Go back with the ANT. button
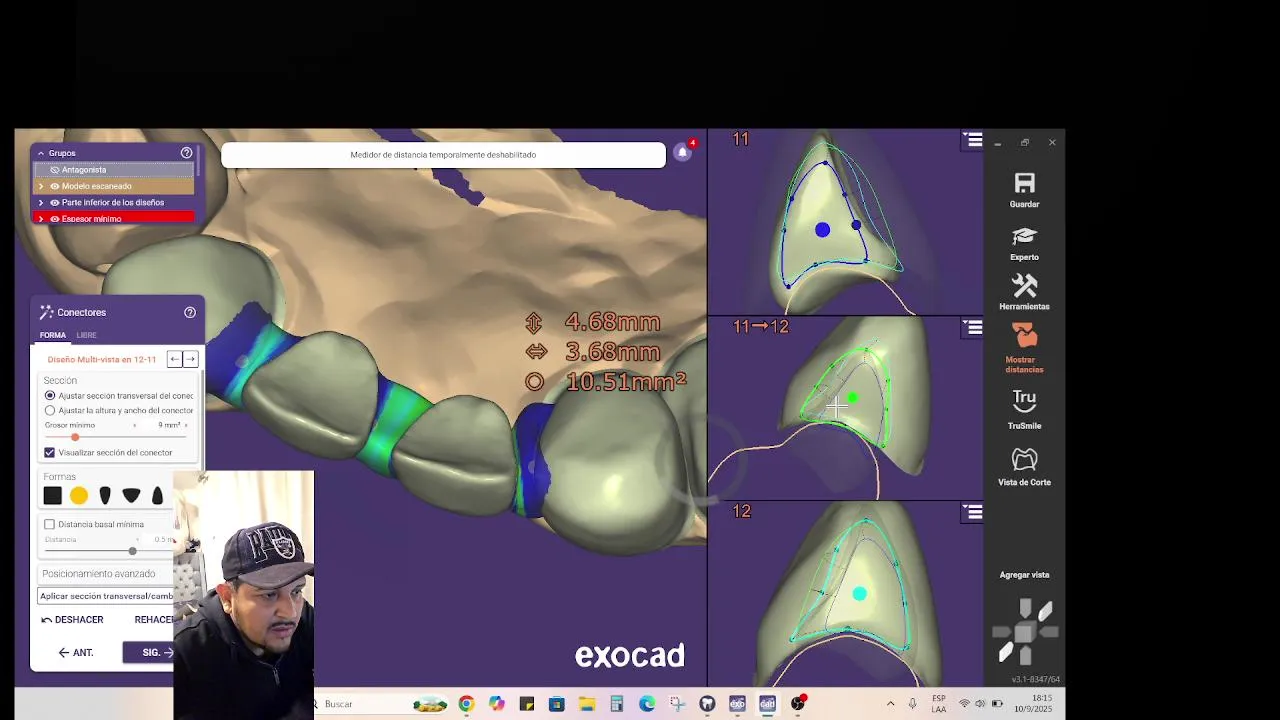This screenshot has height=720, width=1280. point(76,653)
